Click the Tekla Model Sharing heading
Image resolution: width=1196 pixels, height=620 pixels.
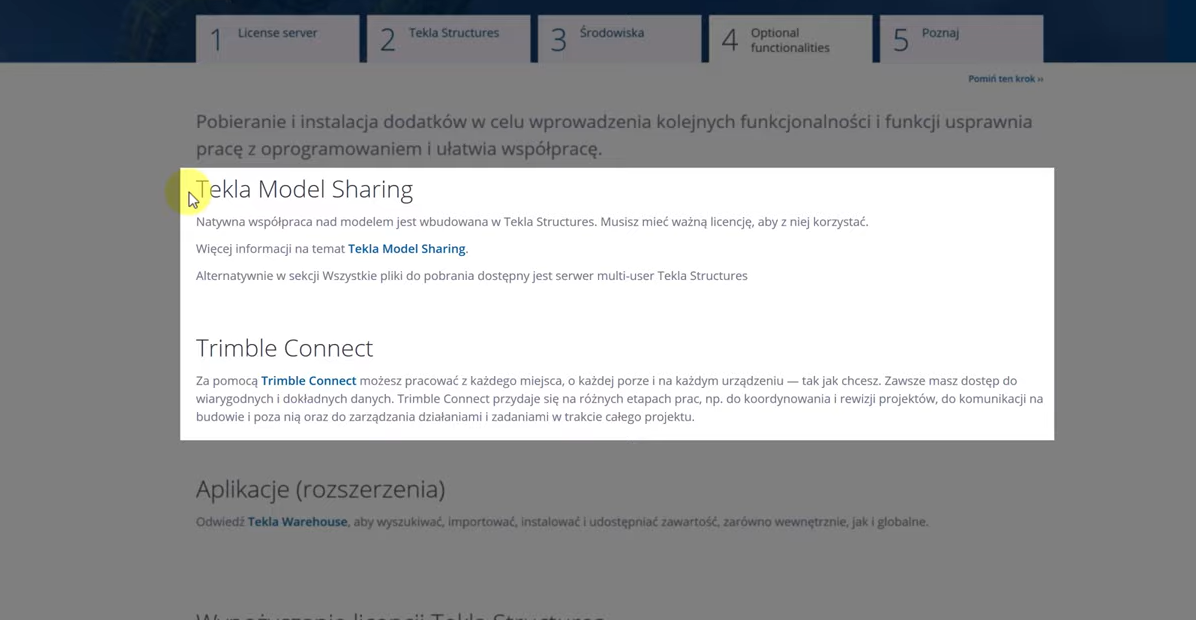click(x=305, y=189)
